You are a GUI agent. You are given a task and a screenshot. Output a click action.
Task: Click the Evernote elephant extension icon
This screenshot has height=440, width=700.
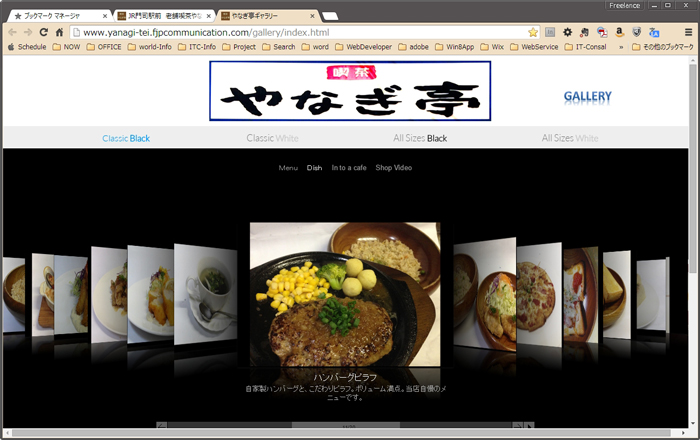pos(584,32)
